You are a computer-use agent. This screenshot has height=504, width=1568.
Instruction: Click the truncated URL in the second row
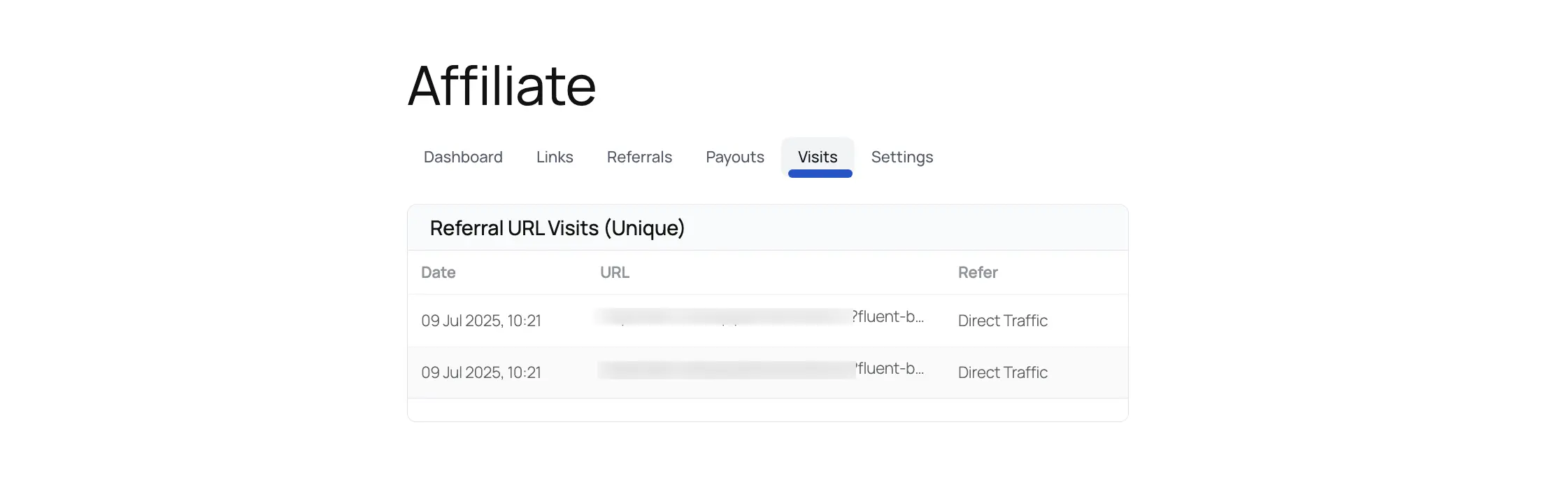(x=762, y=370)
